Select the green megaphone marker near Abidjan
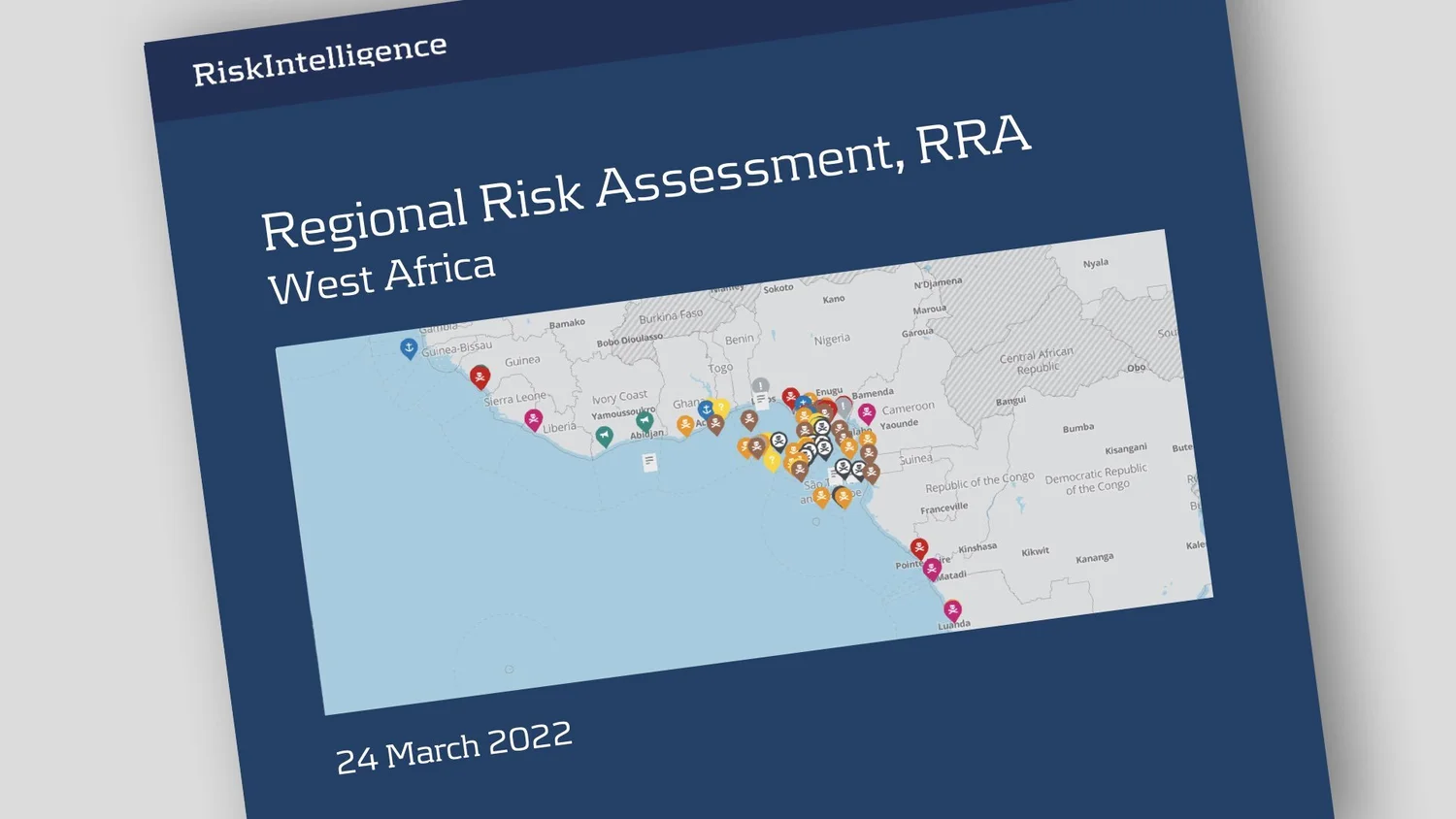Image resolution: width=1456 pixels, height=819 pixels. 645,421
